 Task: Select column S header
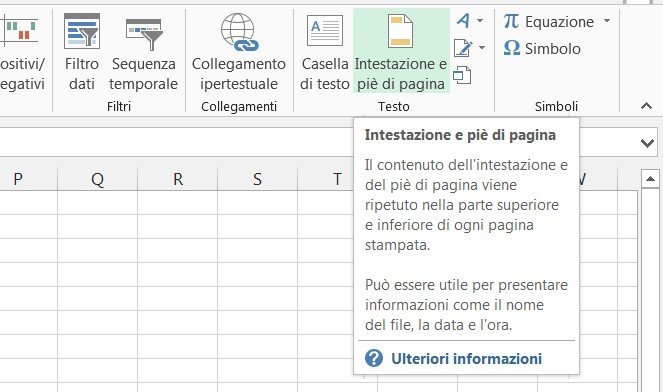pos(257,179)
